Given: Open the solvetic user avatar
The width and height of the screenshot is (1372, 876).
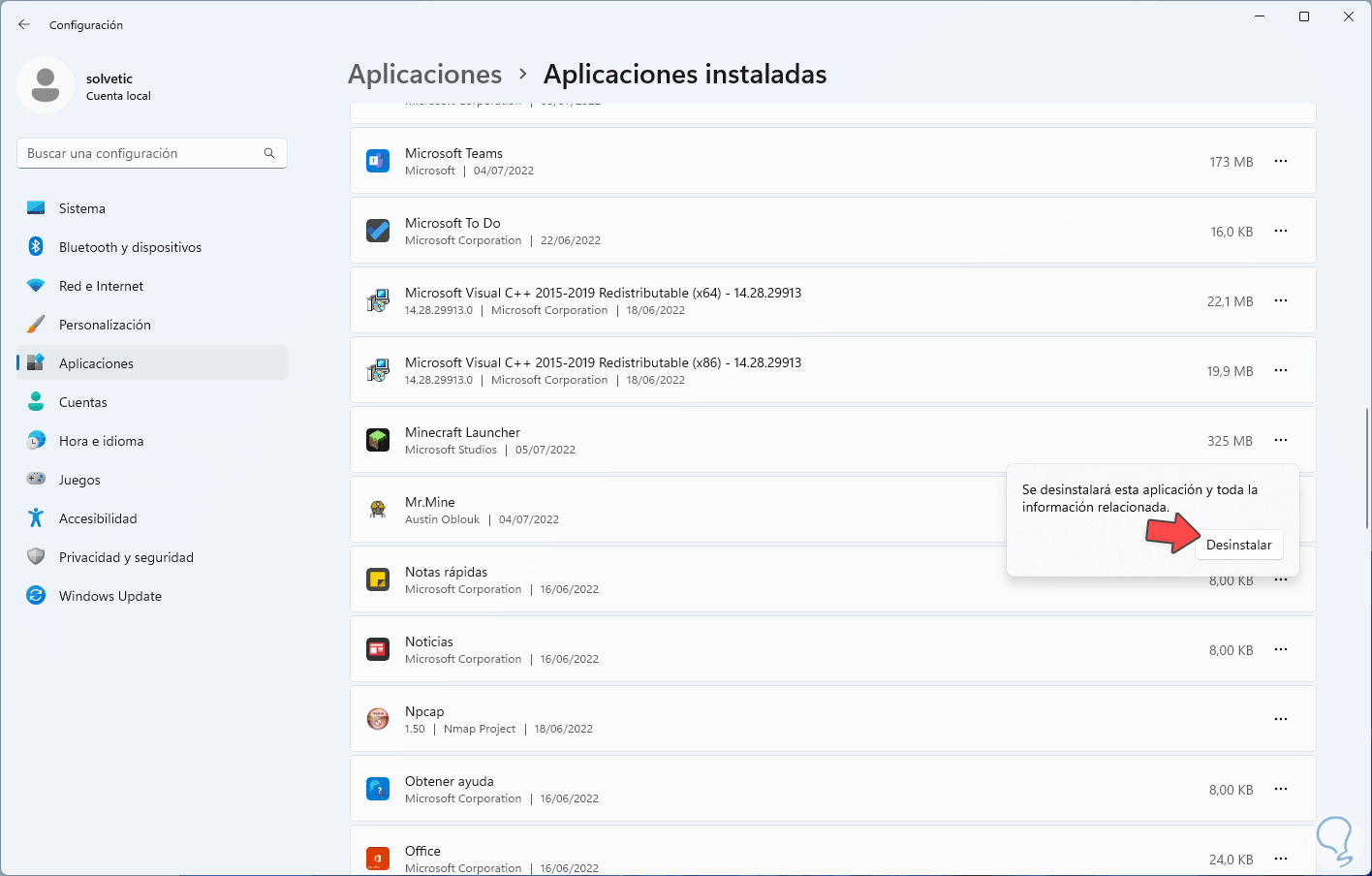Looking at the screenshot, I should 46,85.
